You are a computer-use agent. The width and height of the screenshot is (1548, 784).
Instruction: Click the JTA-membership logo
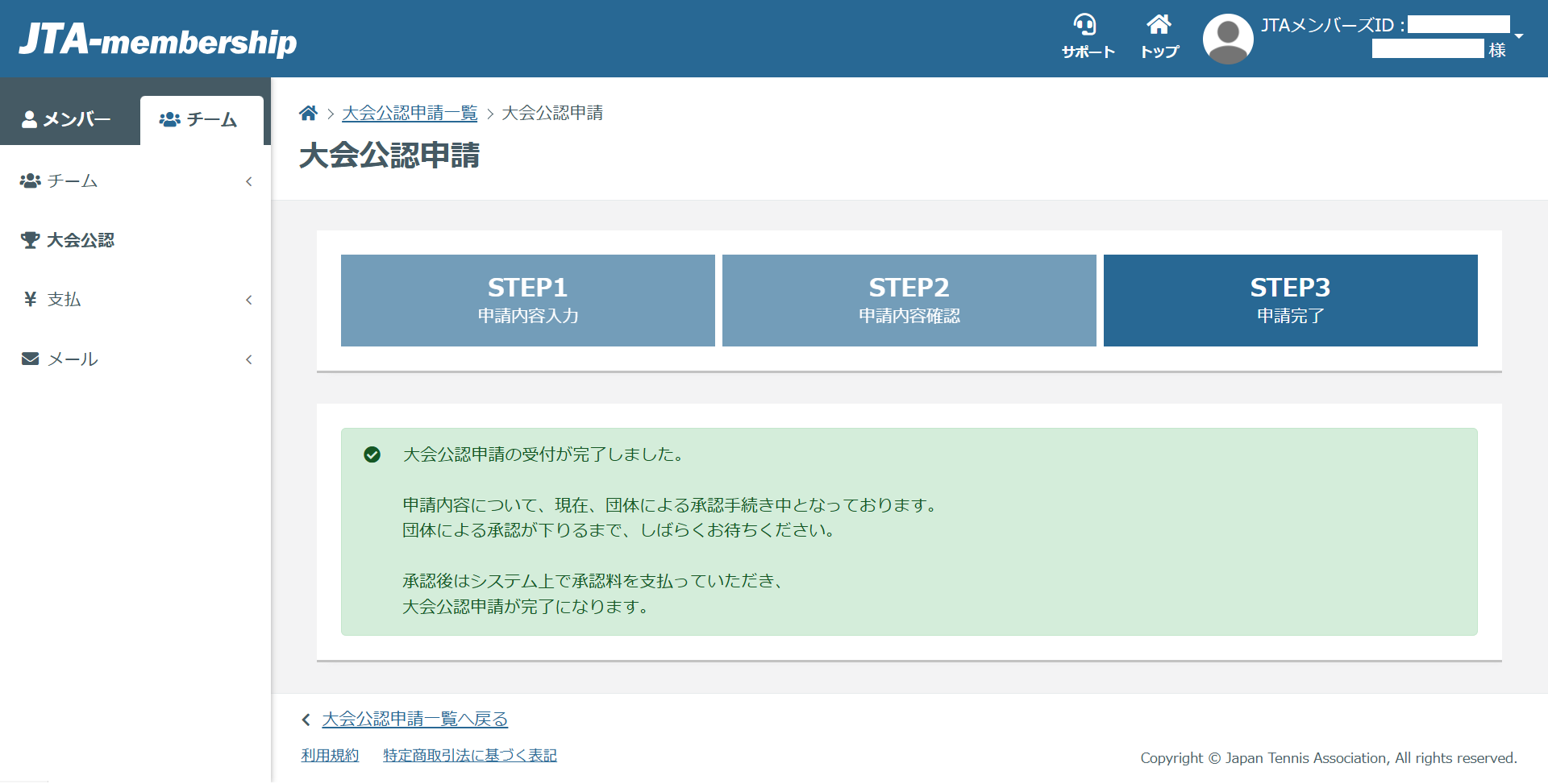[158, 39]
